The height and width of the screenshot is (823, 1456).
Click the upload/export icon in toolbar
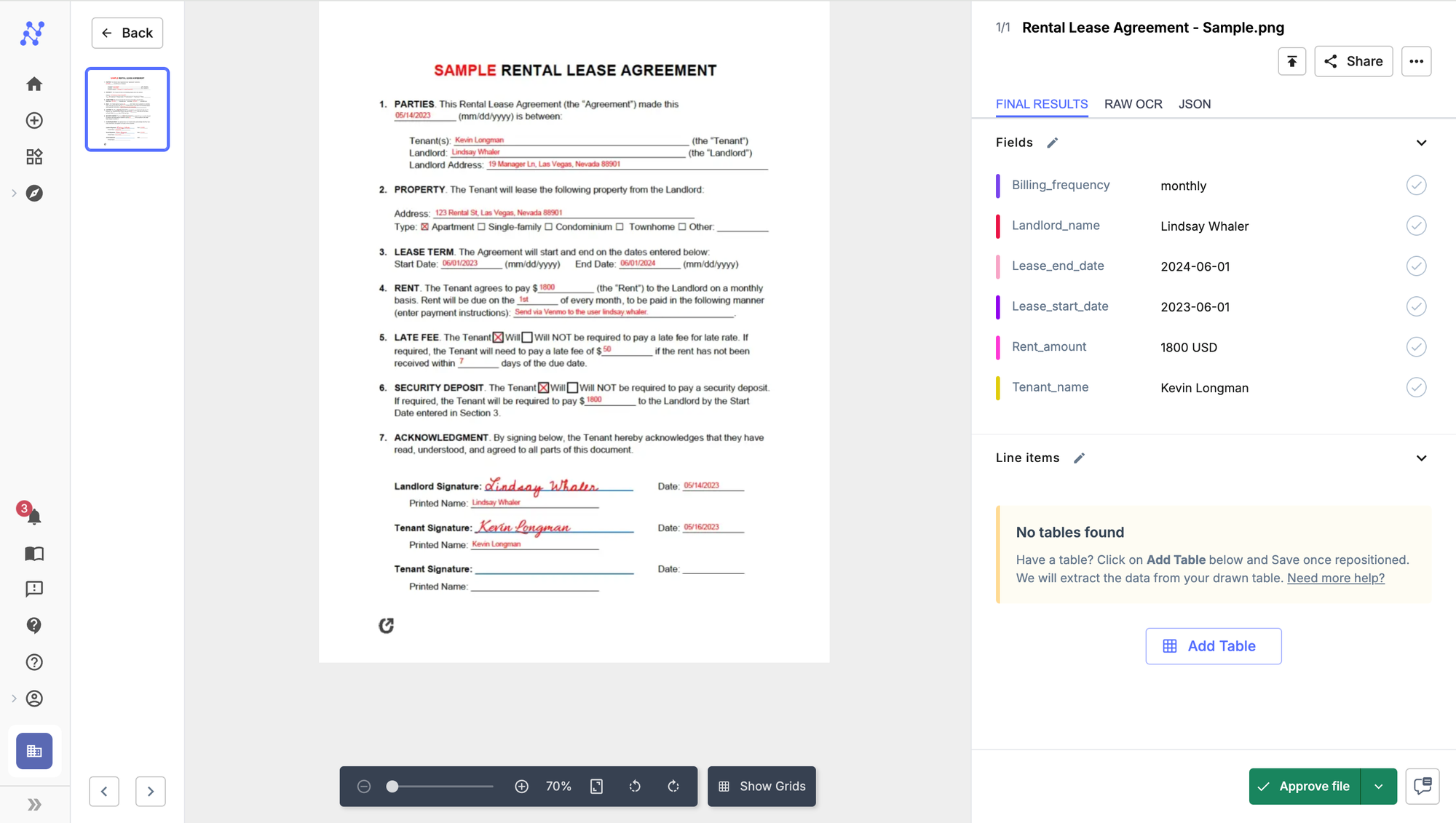coord(1291,61)
